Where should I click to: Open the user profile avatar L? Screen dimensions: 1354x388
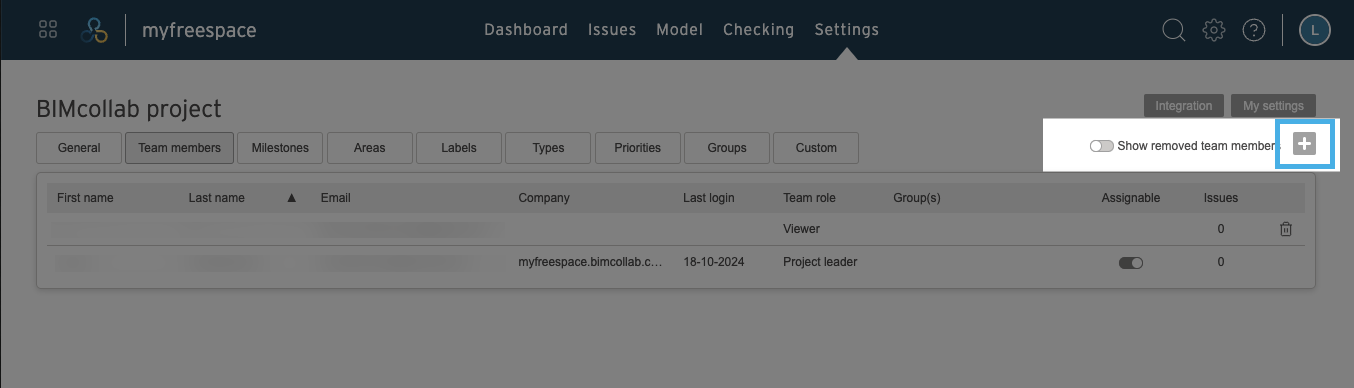pos(1315,30)
